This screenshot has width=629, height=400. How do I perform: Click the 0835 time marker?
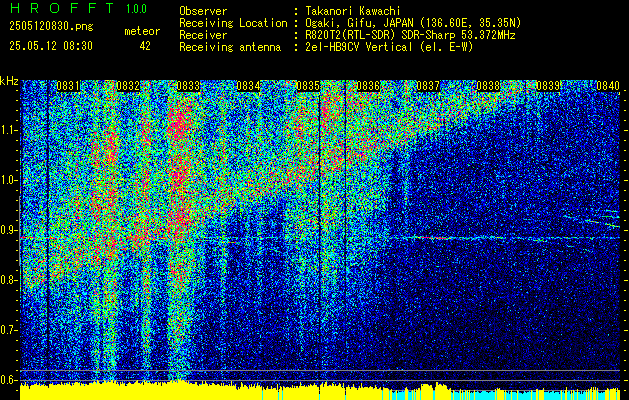click(x=308, y=86)
